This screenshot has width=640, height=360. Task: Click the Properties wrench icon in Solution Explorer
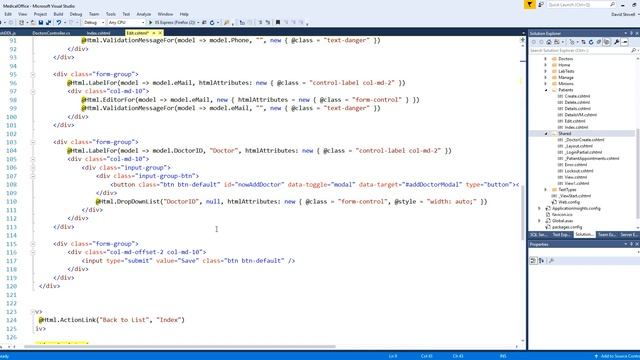tap(616, 42)
